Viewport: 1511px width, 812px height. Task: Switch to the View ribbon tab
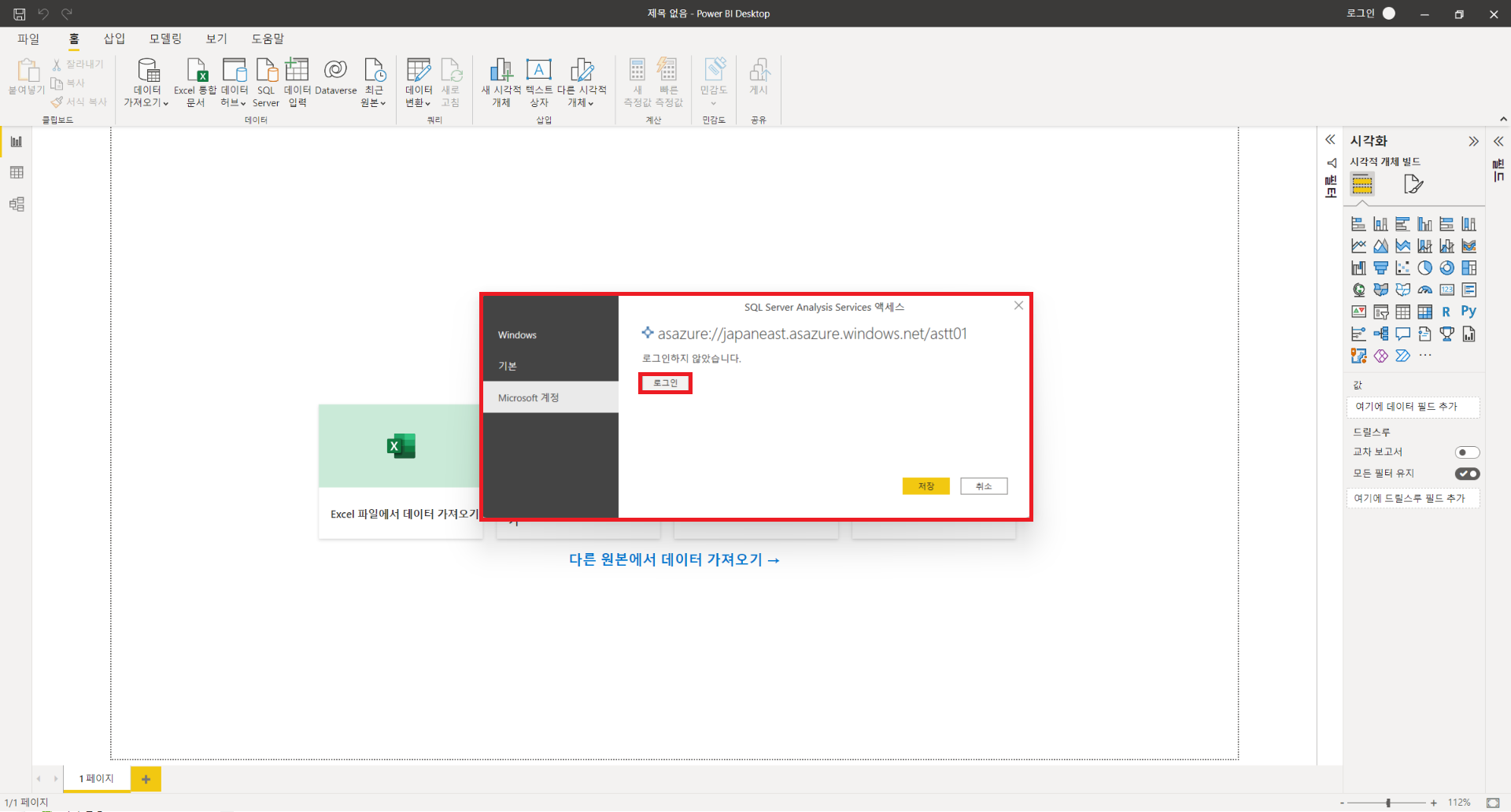[216, 39]
